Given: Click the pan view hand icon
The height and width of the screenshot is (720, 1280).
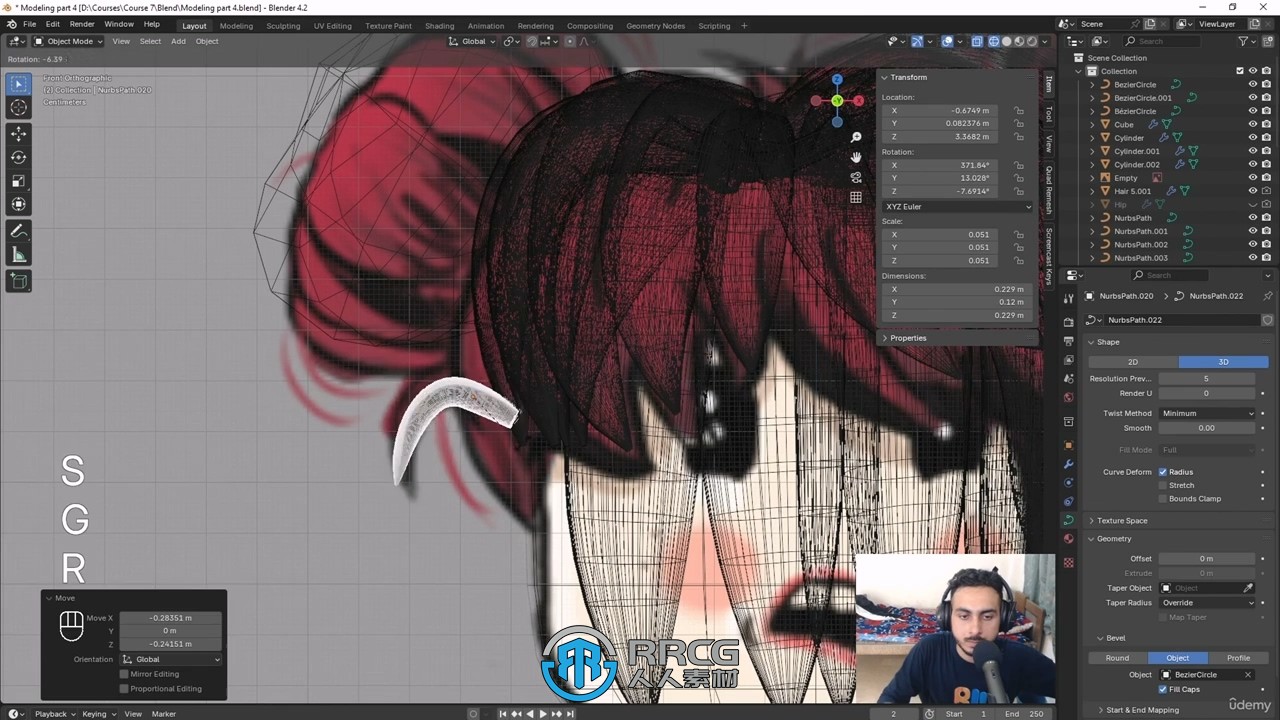Looking at the screenshot, I should [x=856, y=157].
